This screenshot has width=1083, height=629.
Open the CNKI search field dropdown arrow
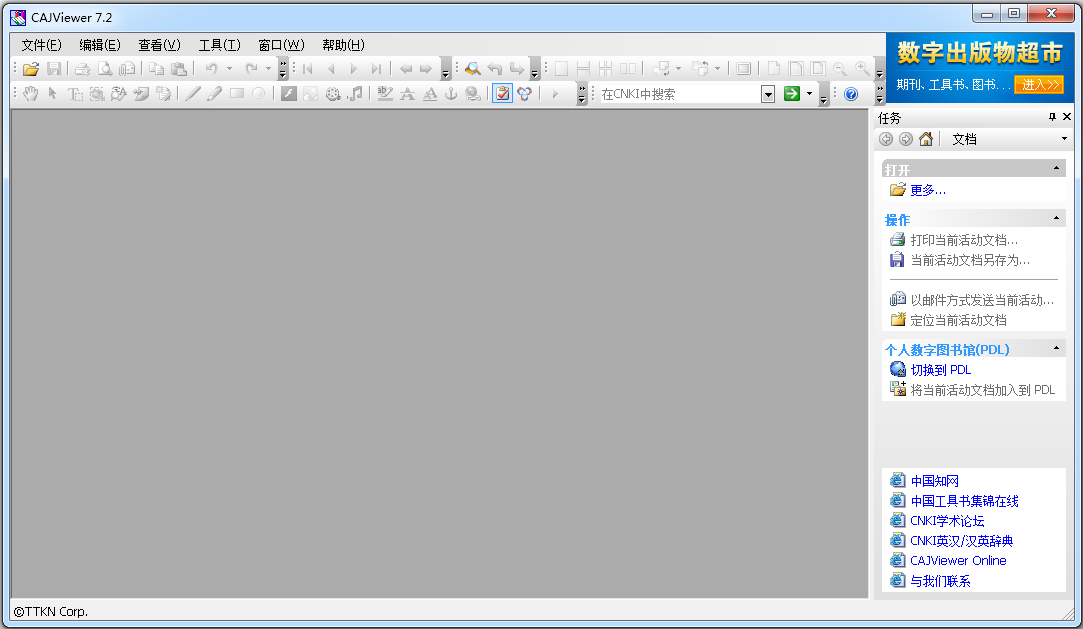tap(767, 93)
